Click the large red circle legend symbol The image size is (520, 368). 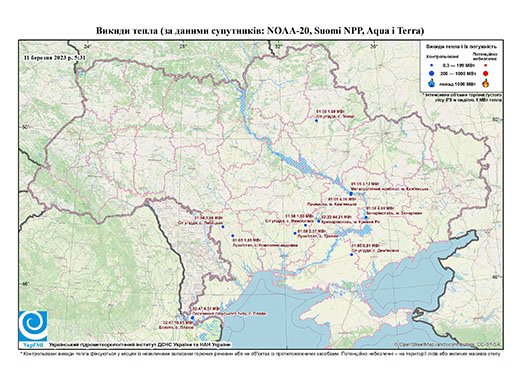click(x=486, y=73)
